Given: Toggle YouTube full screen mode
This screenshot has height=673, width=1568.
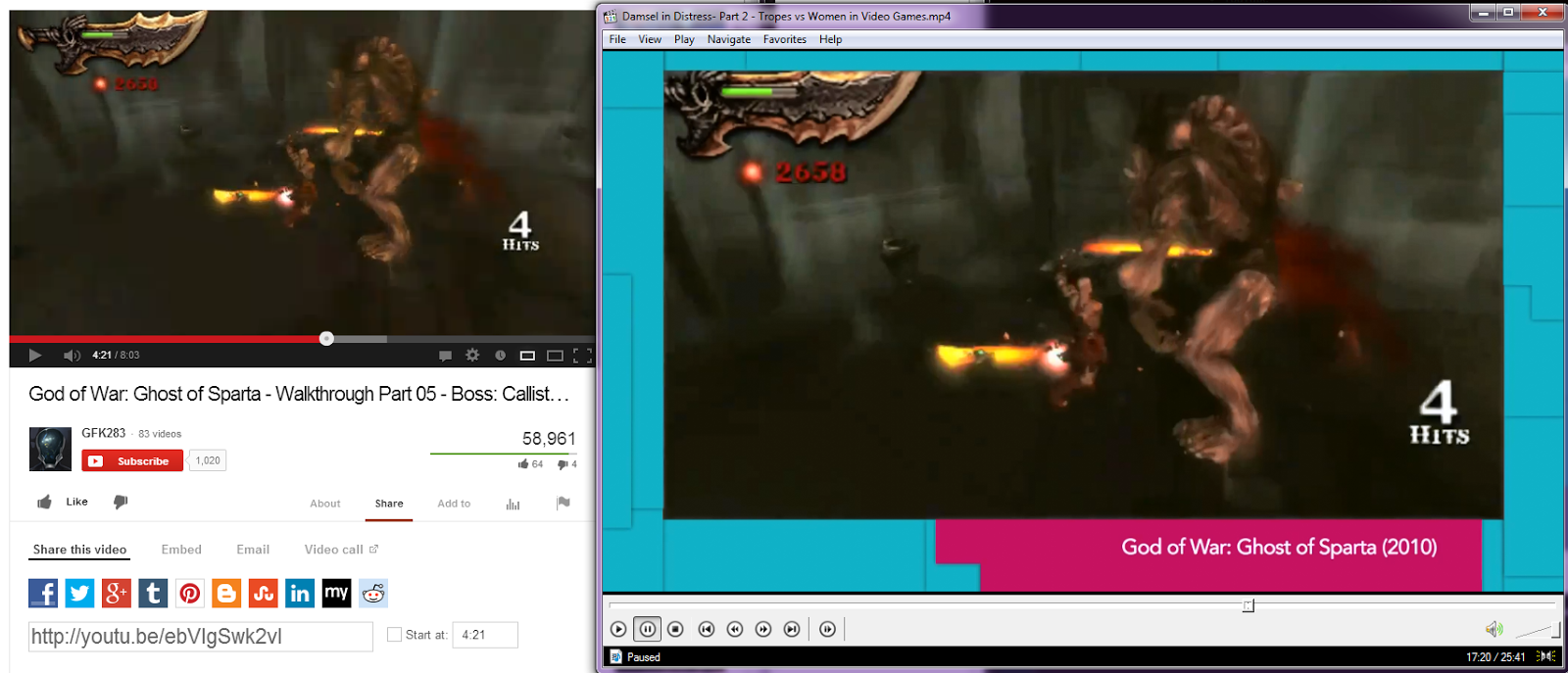Looking at the screenshot, I should point(582,355).
